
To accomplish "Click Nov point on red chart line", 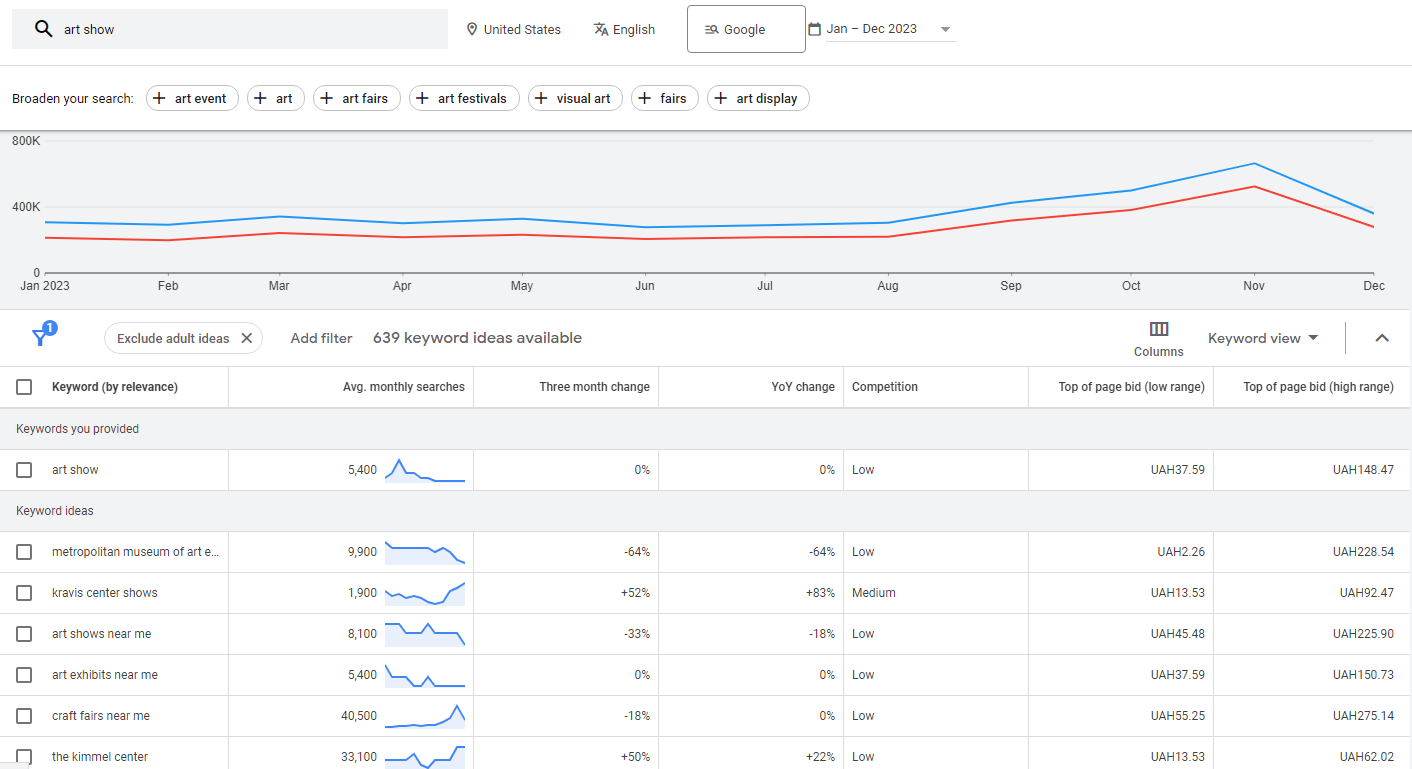I will pyautogui.click(x=1254, y=186).
